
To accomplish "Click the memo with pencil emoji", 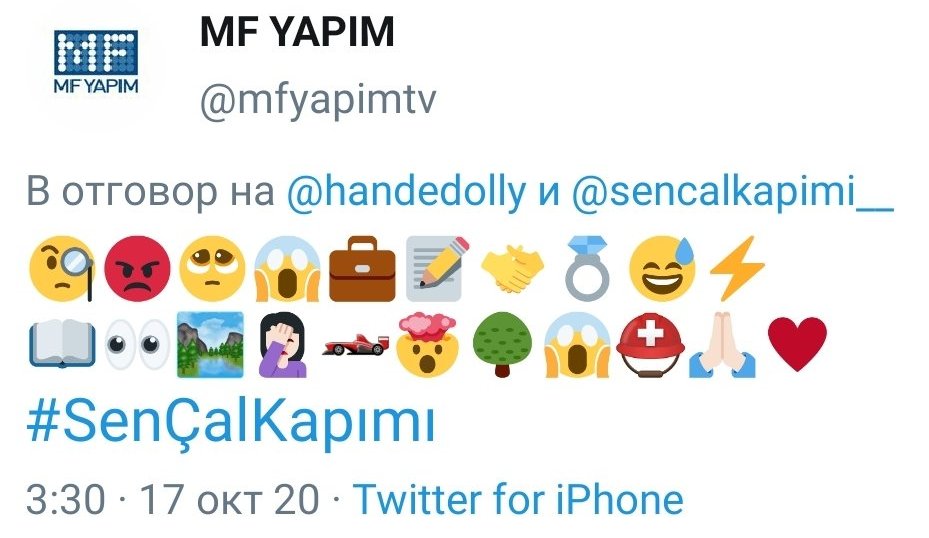I will point(437,268).
